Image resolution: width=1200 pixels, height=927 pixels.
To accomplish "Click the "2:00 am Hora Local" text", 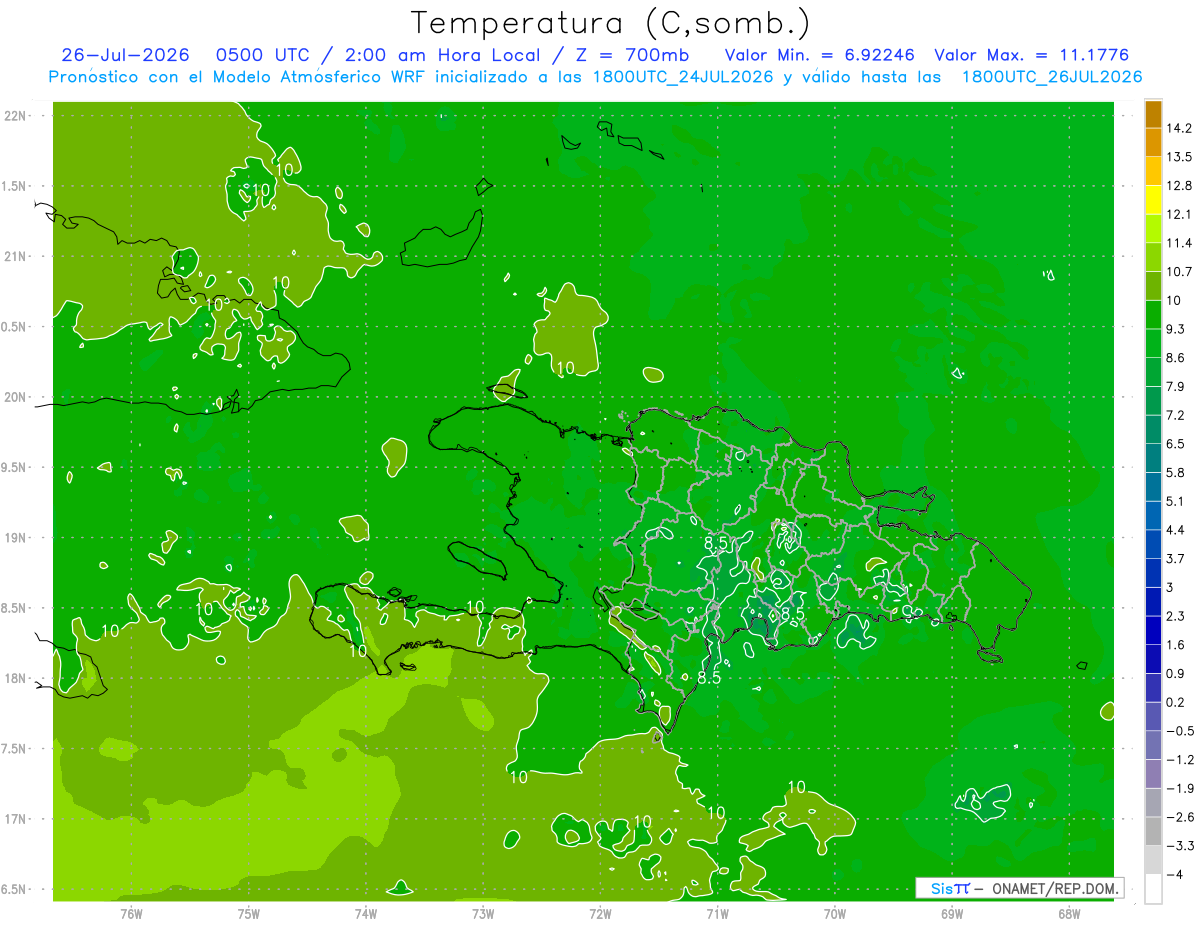I will tap(434, 55).
